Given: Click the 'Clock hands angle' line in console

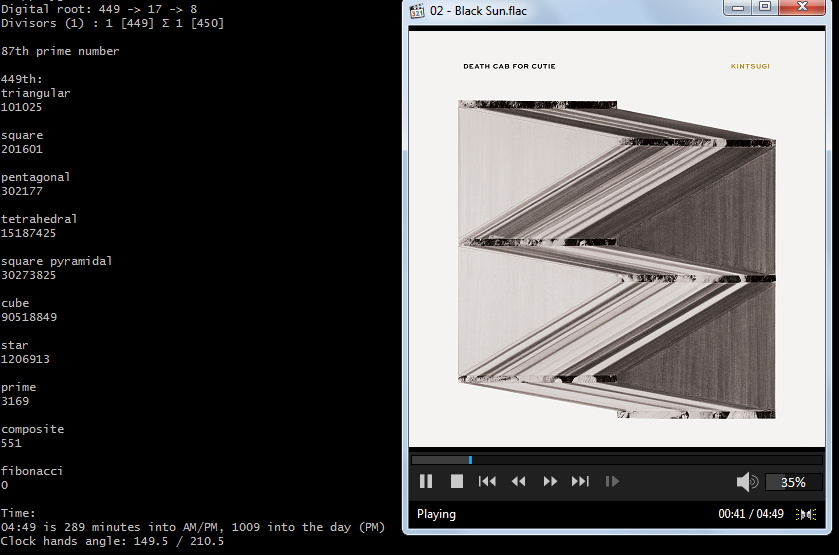Looking at the screenshot, I should click(x=112, y=541).
